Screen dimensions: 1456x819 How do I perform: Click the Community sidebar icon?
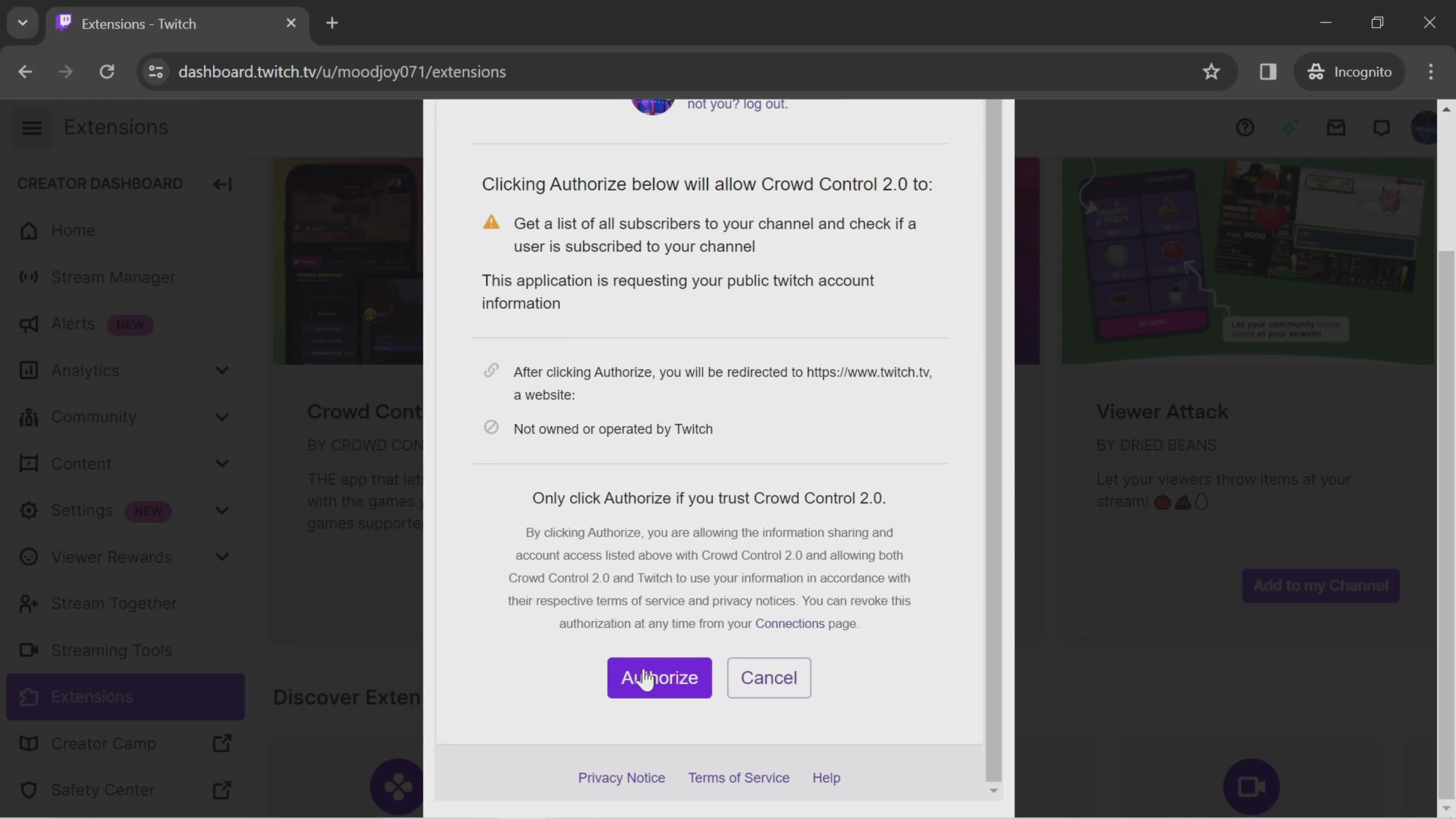[x=27, y=418]
